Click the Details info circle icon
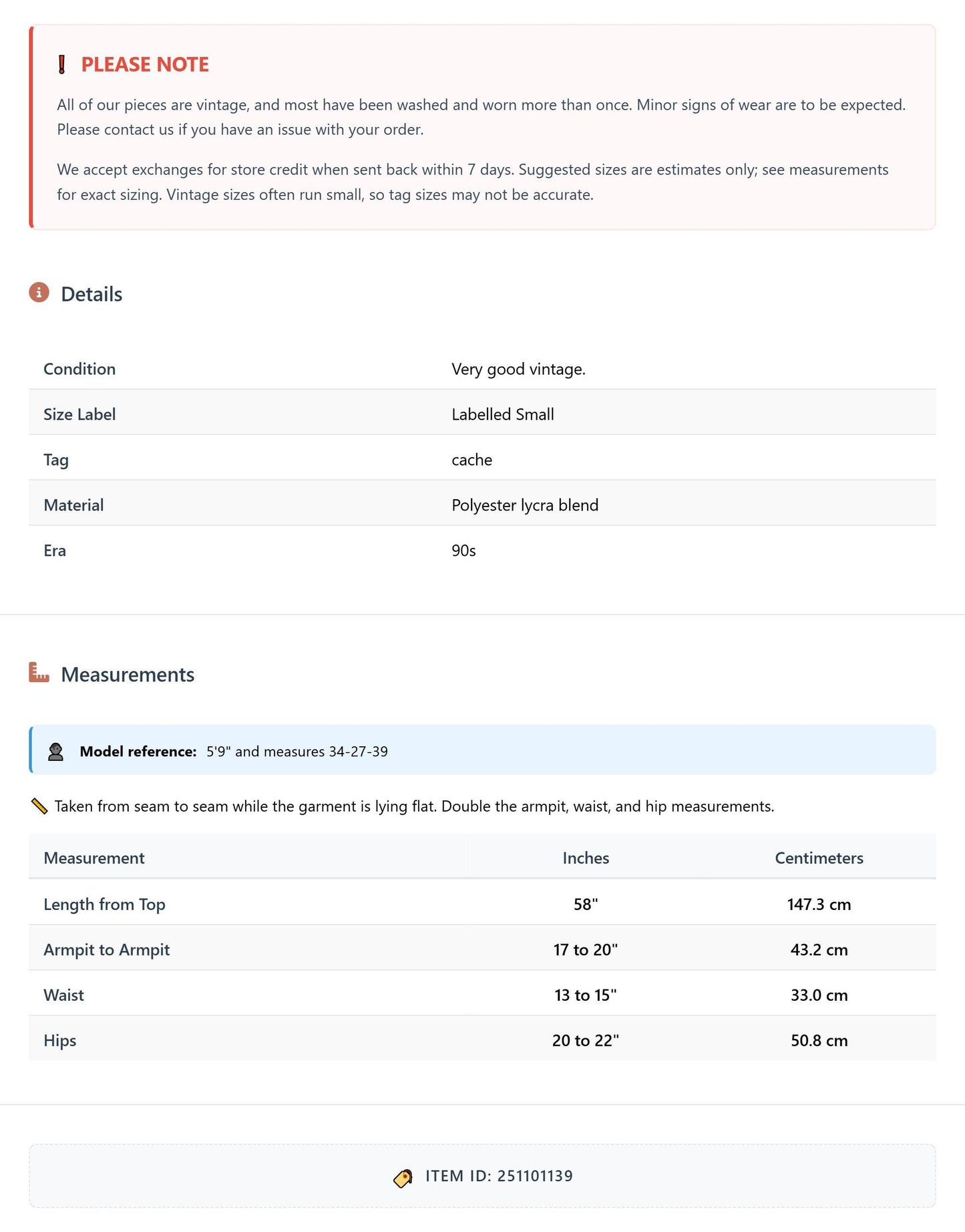 (39, 293)
